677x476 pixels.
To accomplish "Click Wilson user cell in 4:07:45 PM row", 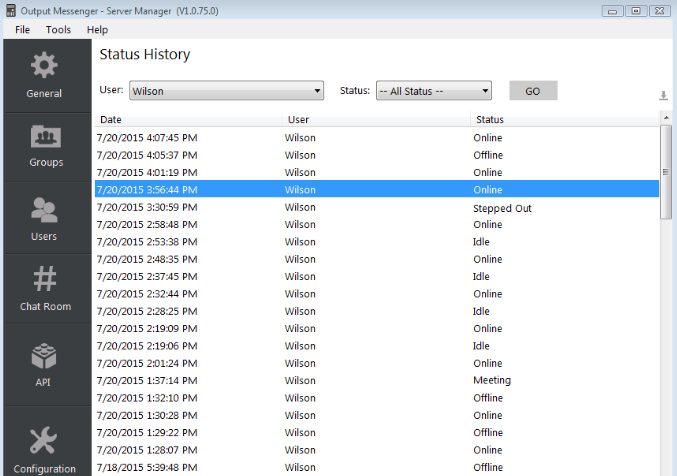I will point(300,138).
